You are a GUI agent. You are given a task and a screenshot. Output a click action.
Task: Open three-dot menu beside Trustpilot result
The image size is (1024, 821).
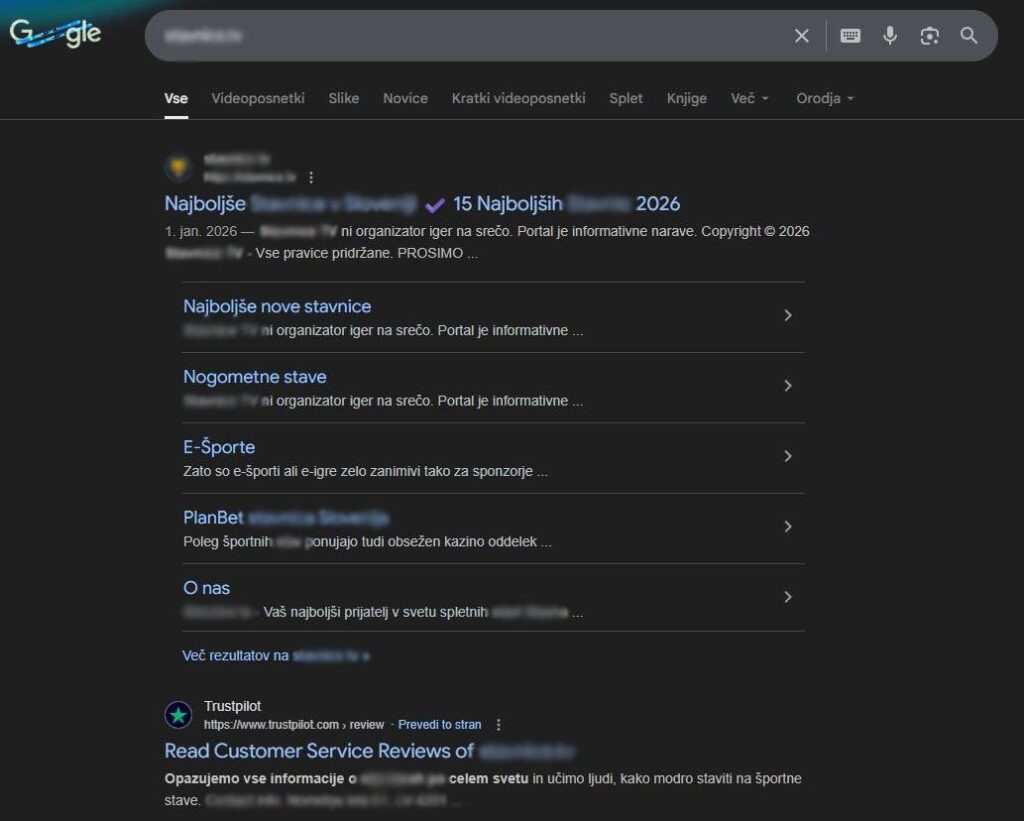point(498,724)
